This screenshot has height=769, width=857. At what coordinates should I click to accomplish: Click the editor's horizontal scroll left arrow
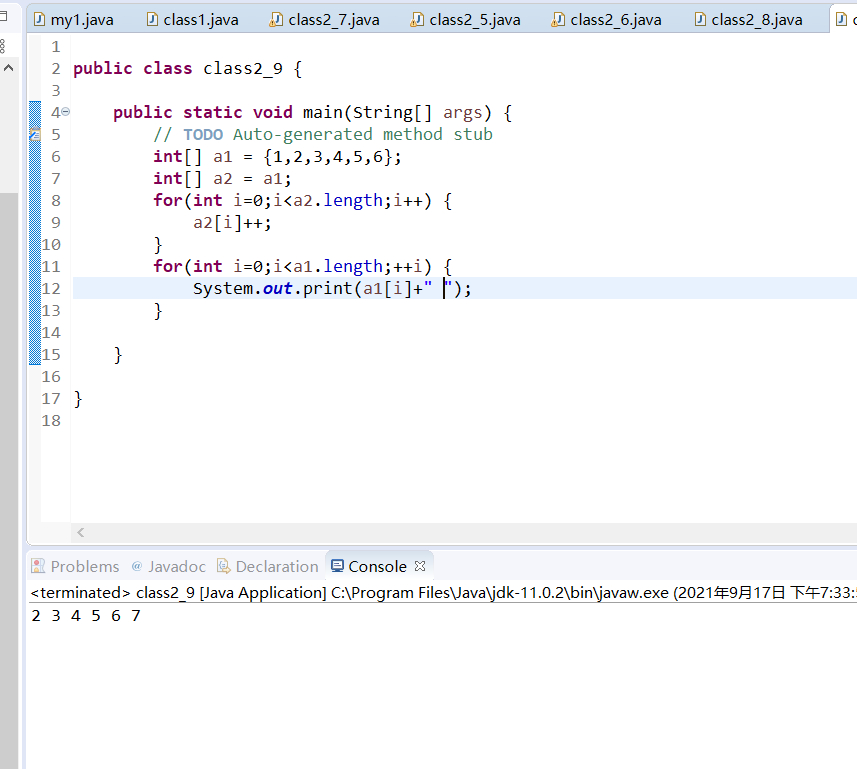81,534
